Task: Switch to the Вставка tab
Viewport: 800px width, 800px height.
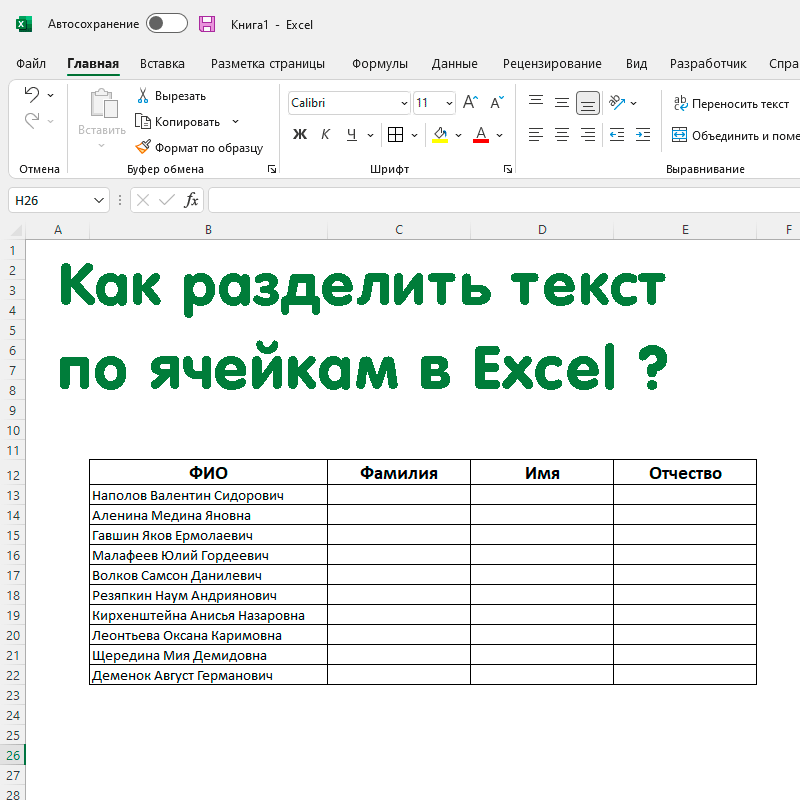Action: pos(162,64)
